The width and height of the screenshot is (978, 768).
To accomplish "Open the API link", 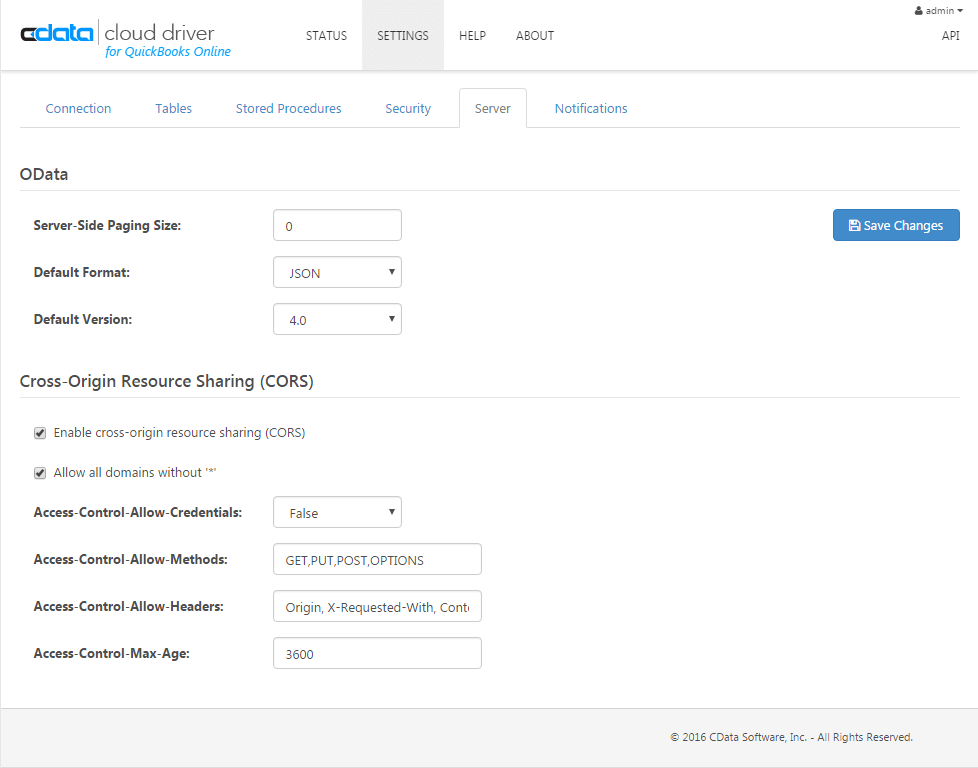I will click(950, 35).
